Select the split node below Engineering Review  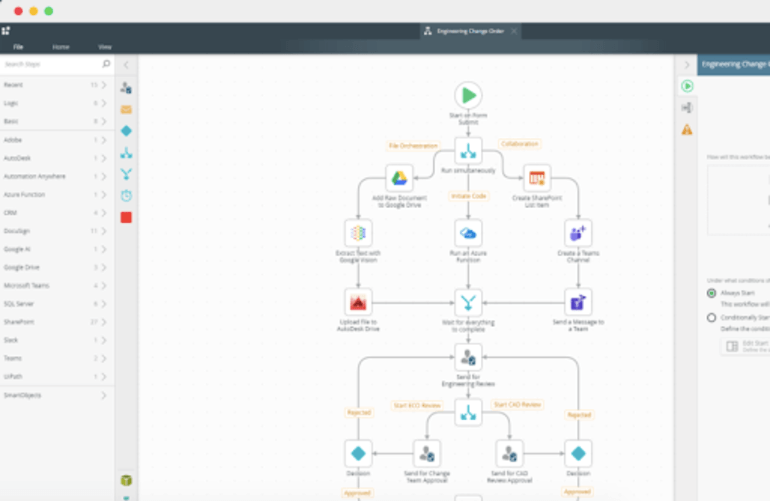[468, 413]
